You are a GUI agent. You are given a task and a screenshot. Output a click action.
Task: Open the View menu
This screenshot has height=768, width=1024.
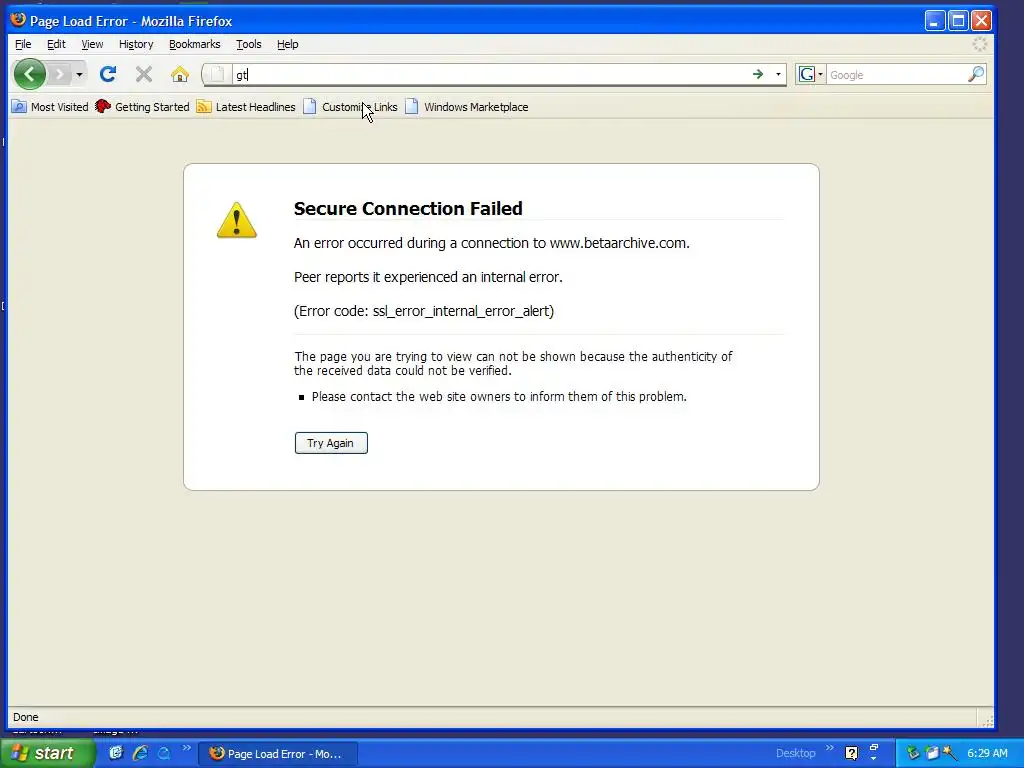(x=92, y=44)
